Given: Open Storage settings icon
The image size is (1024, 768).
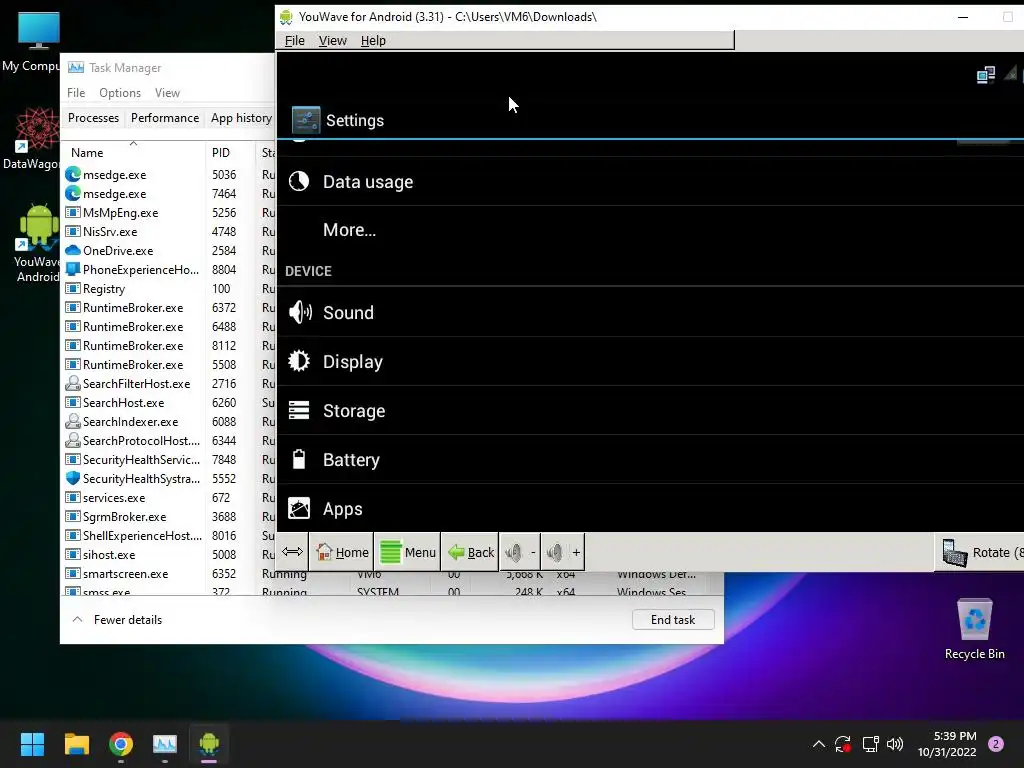Looking at the screenshot, I should pos(299,410).
